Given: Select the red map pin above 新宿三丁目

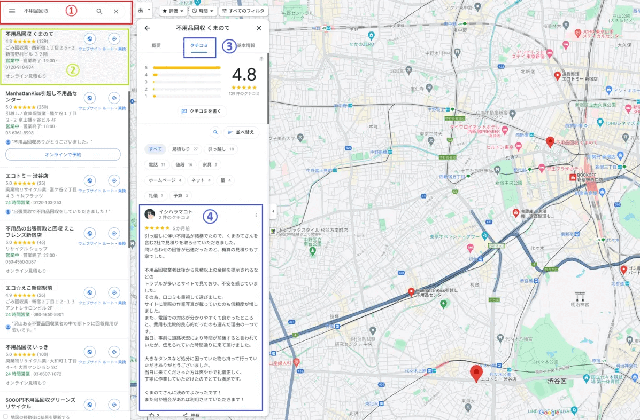Looking at the screenshot, I should pos(550,142).
